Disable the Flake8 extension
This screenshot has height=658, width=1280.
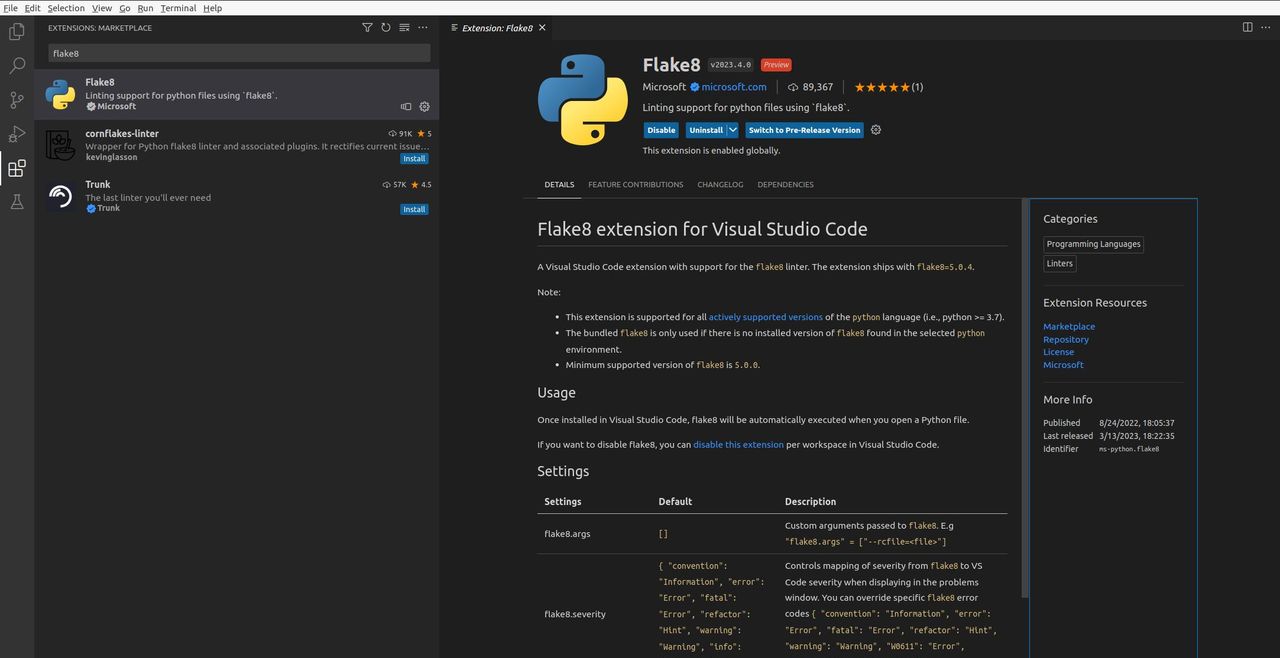click(661, 130)
